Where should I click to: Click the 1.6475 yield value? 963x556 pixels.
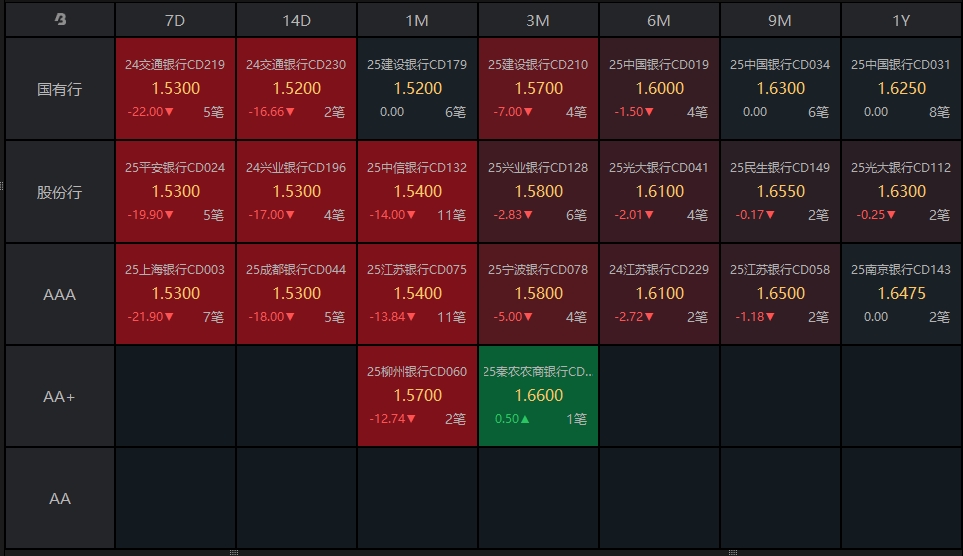point(902,293)
